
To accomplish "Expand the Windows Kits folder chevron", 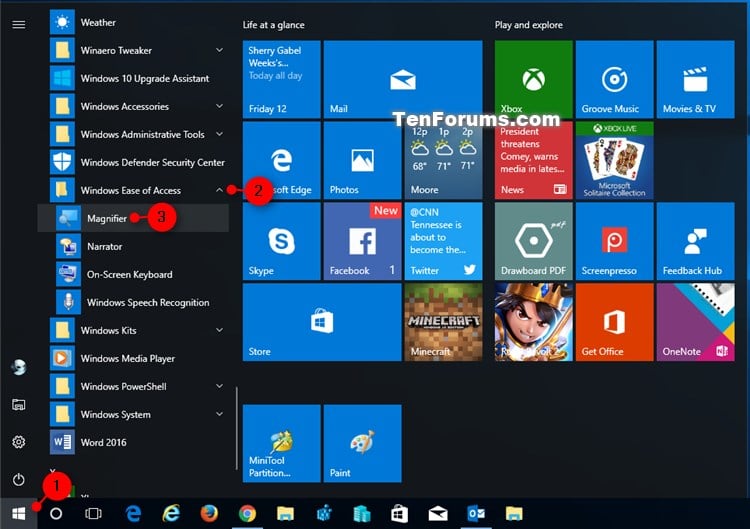I will [x=219, y=330].
